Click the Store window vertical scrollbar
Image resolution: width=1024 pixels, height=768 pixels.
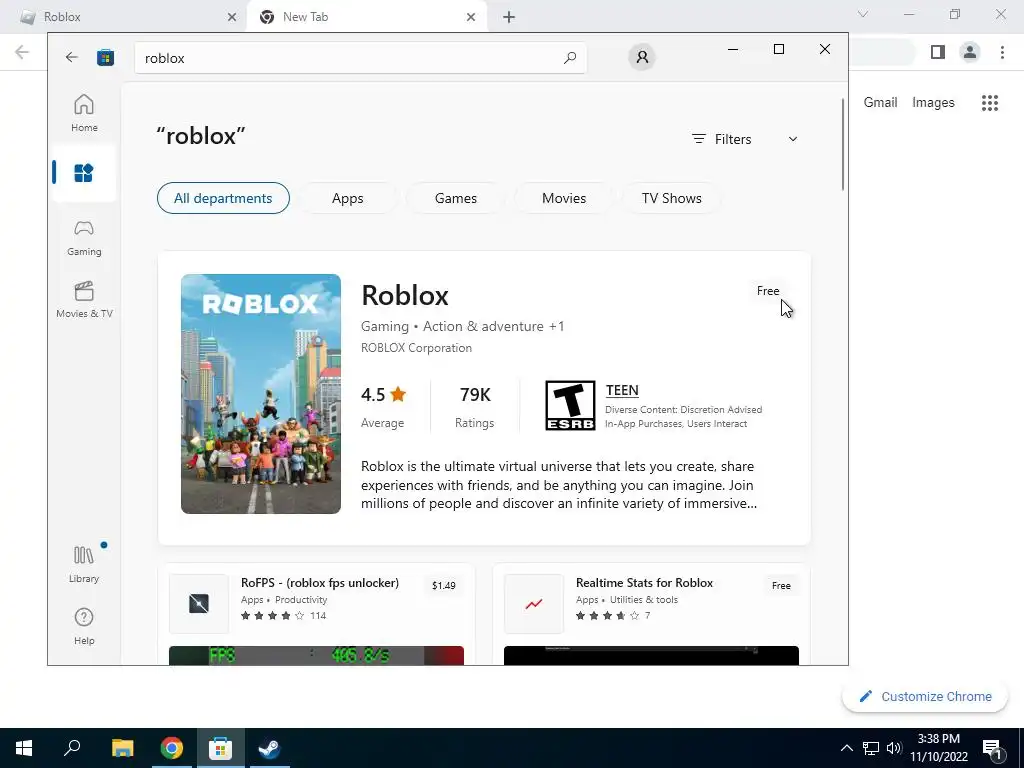coord(843,144)
